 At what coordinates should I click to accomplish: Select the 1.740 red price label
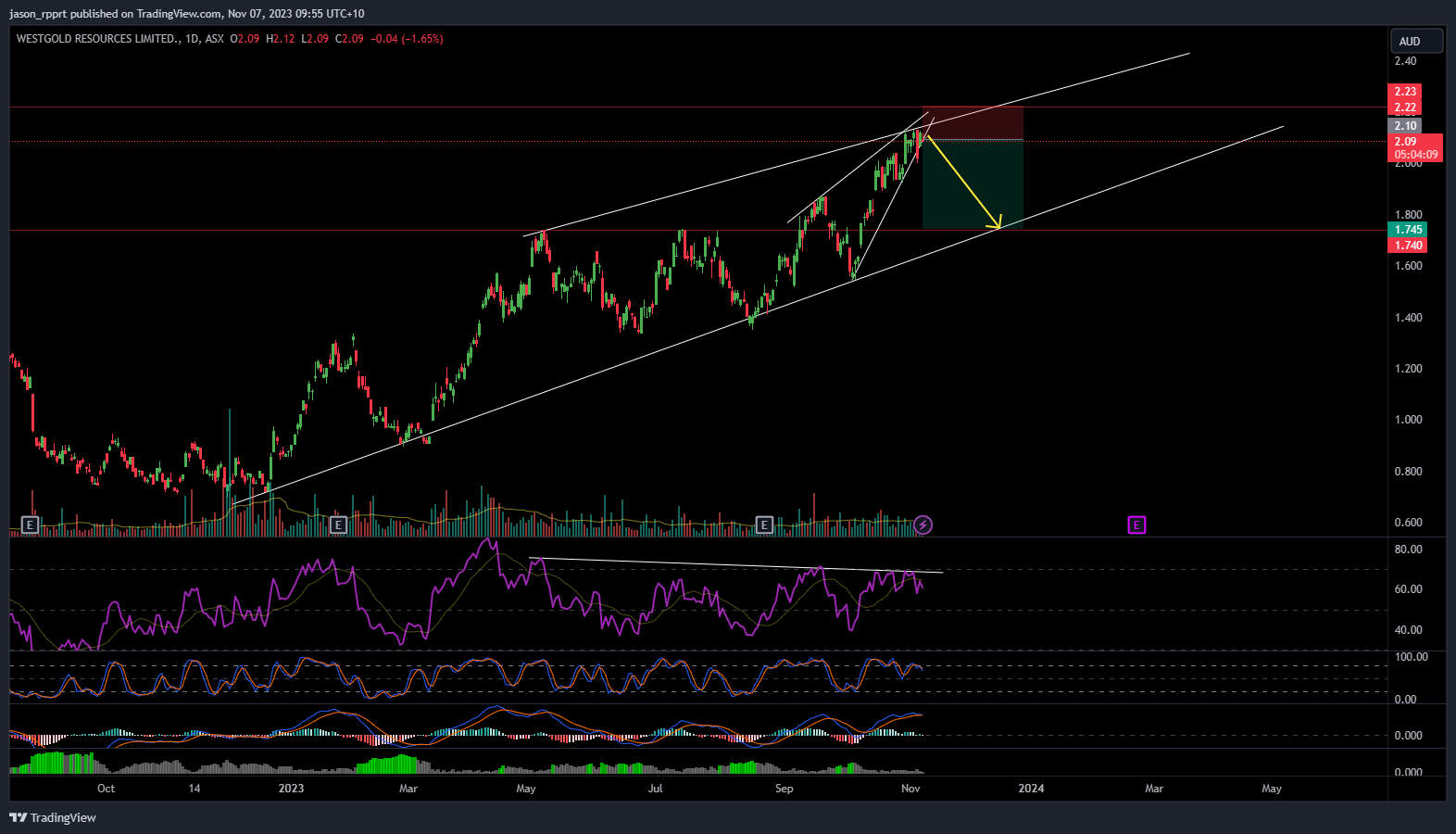(1409, 246)
